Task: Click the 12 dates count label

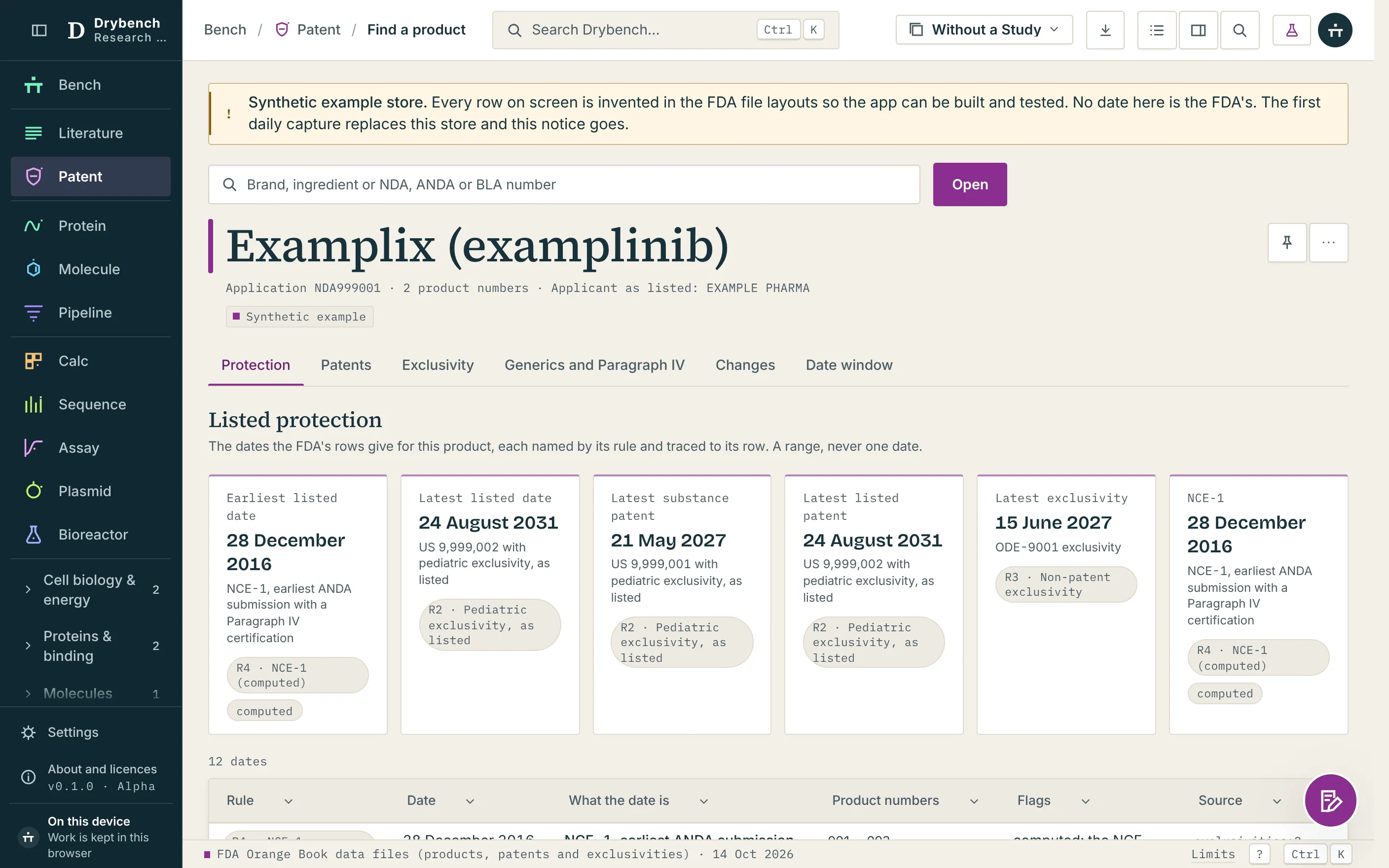Action: pos(238,762)
